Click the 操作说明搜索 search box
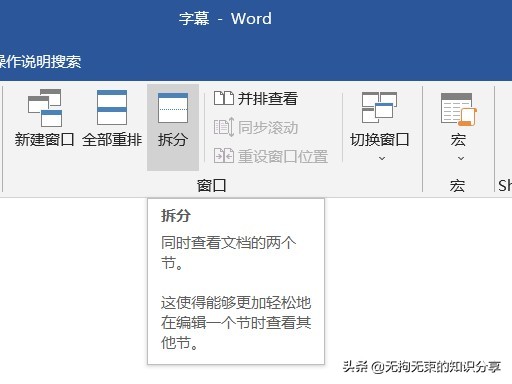The image size is (512, 384). click(40, 62)
